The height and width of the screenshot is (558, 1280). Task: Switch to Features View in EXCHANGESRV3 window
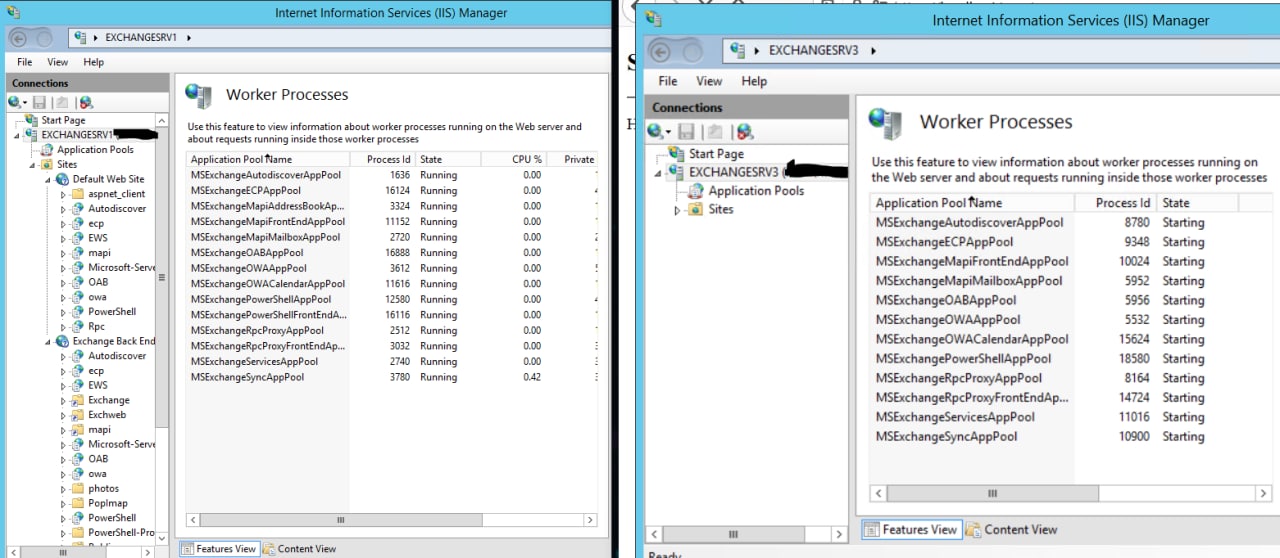pos(911,530)
